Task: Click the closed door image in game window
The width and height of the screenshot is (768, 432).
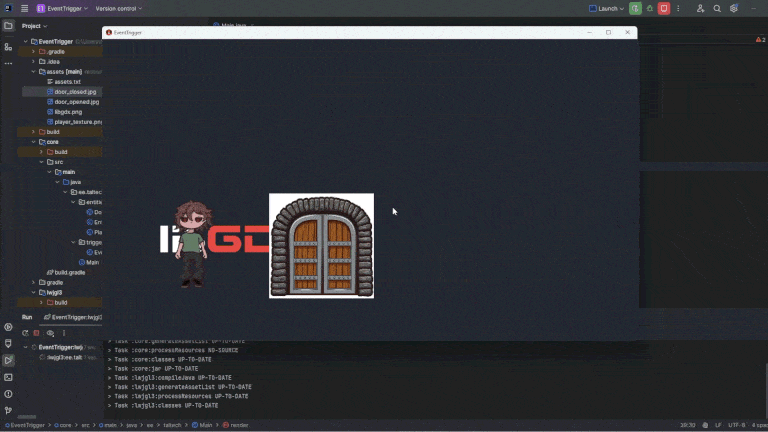Action: 321,246
